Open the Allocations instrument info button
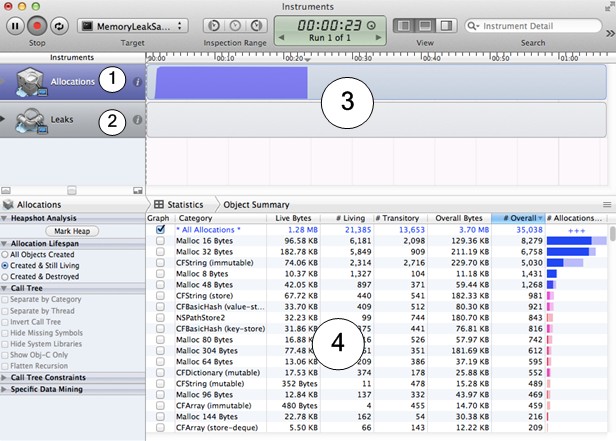The width and height of the screenshot is (616, 441). coord(137,82)
